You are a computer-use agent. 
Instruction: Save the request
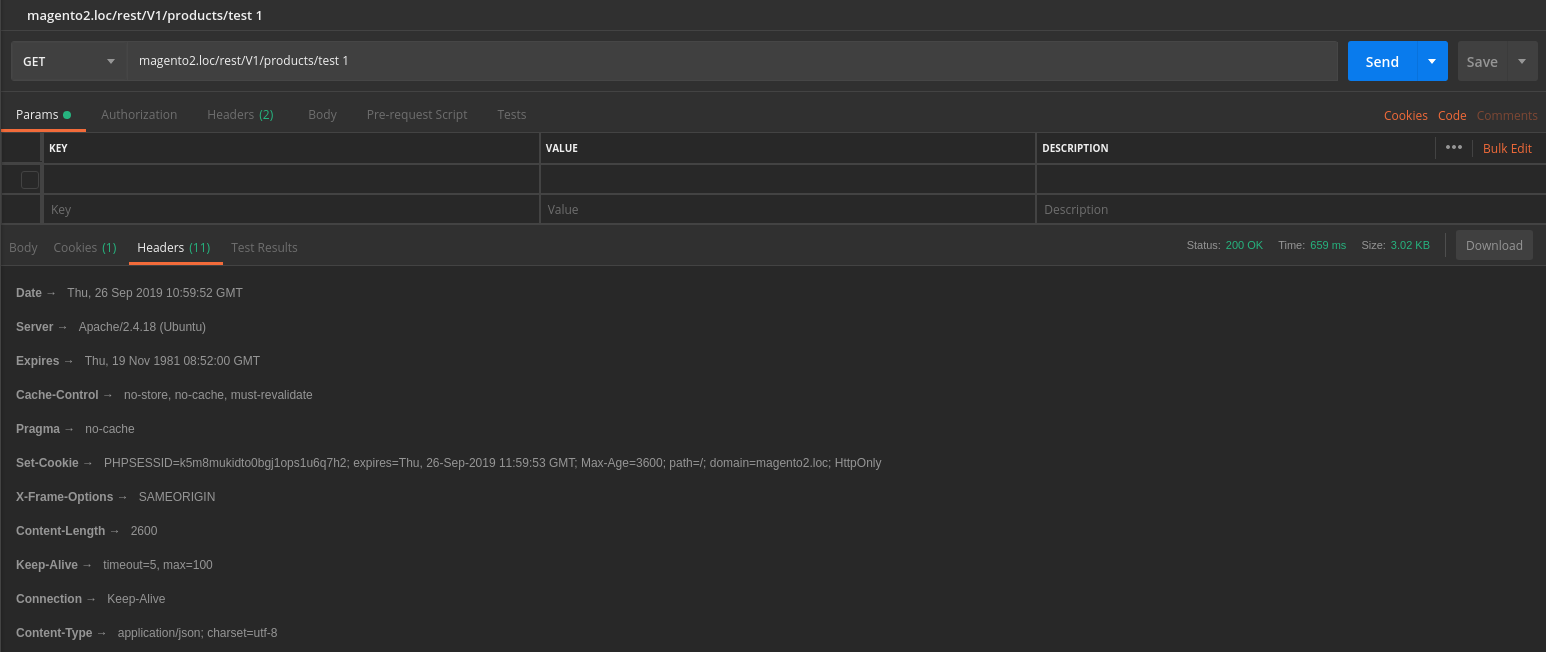pyautogui.click(x=1481, y=61)
